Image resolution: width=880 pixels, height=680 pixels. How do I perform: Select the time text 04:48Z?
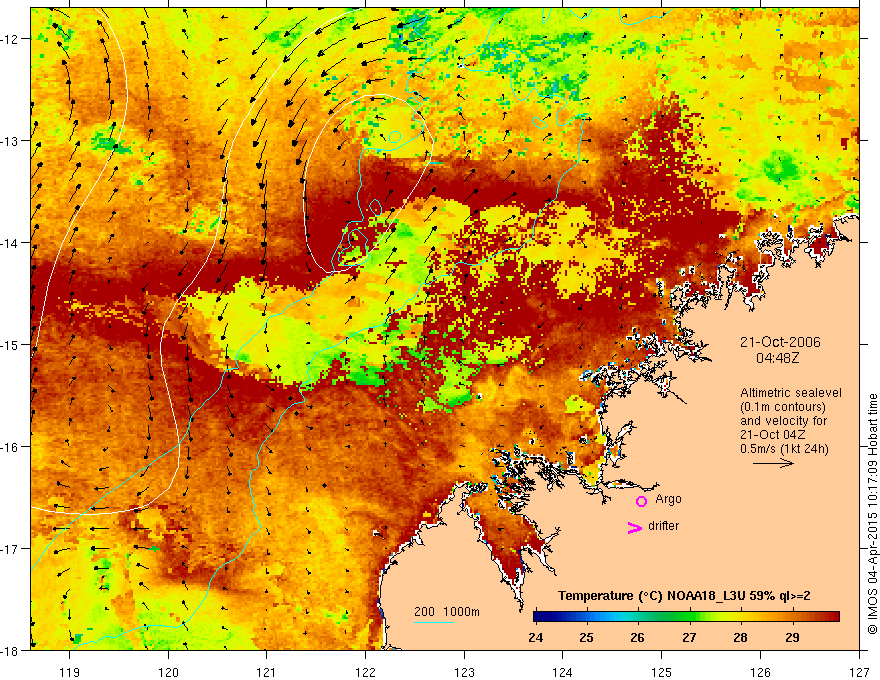pyautogui.click(x=777, y=358)
